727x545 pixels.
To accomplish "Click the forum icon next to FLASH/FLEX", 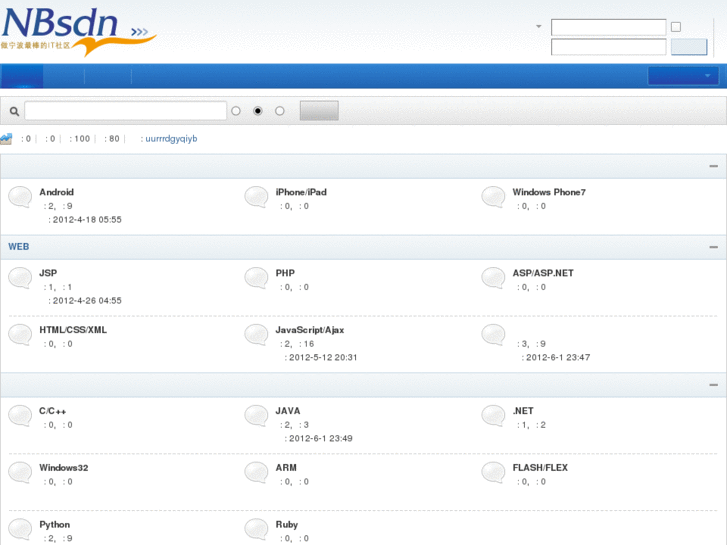I will coord(493,473).
